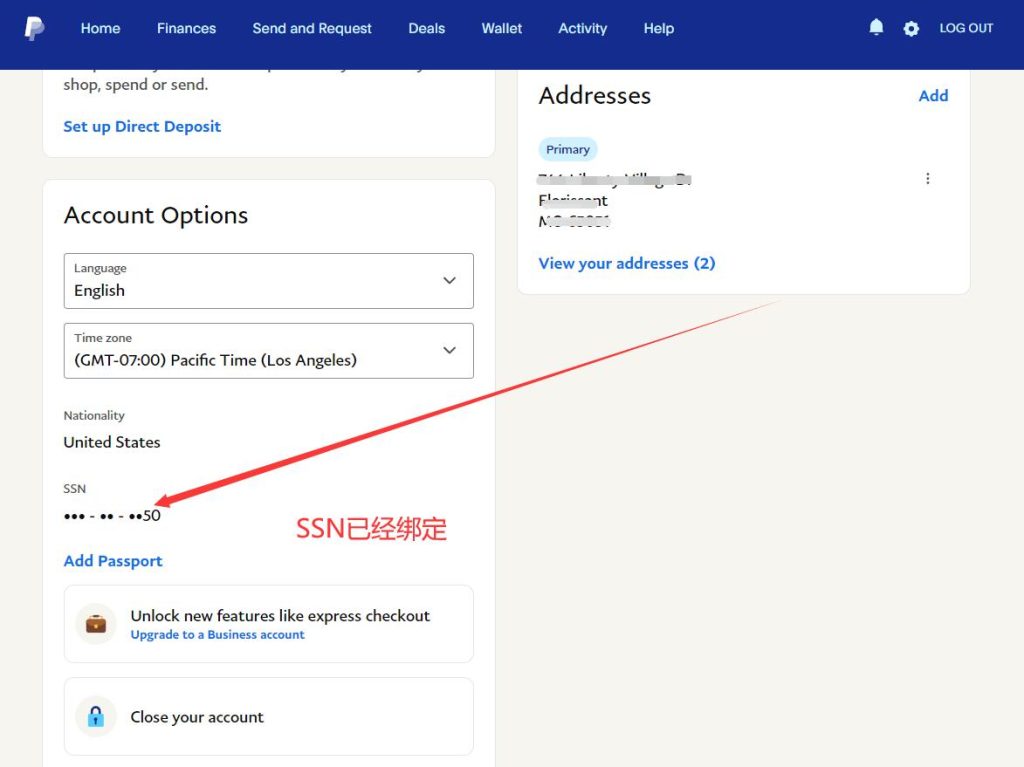1024x767 pixels.
Task: Expand the Language dropdown chevron
Action: (449, 280)
